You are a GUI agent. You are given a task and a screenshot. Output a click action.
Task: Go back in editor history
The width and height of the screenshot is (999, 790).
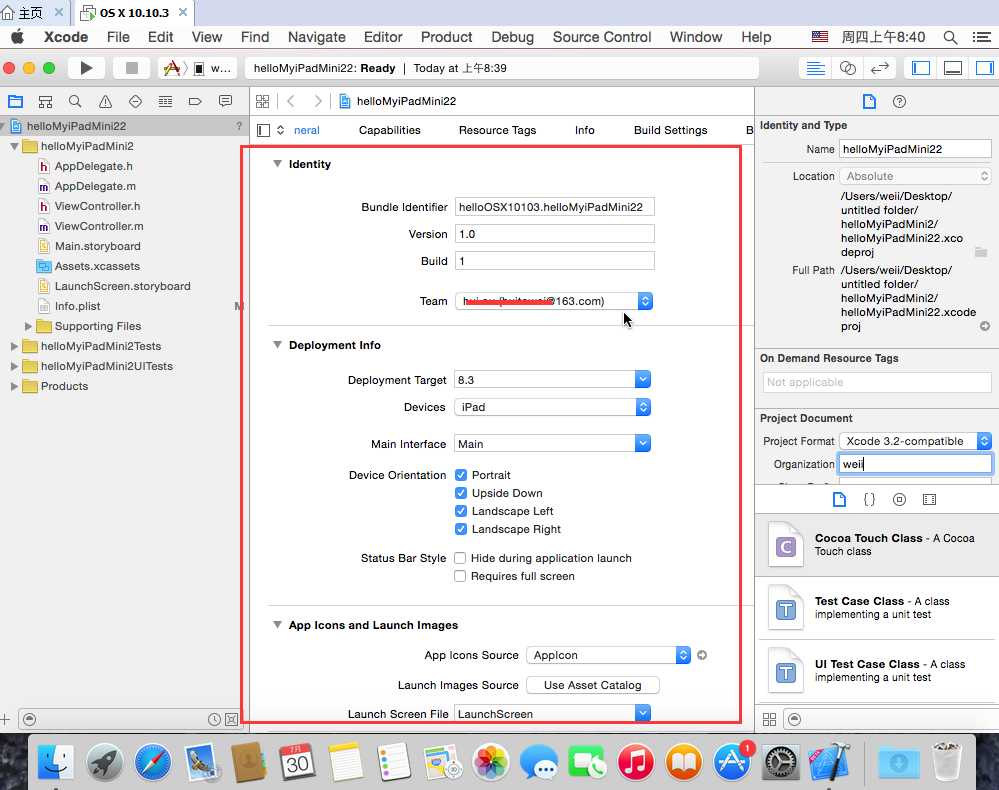click(291, 101)
